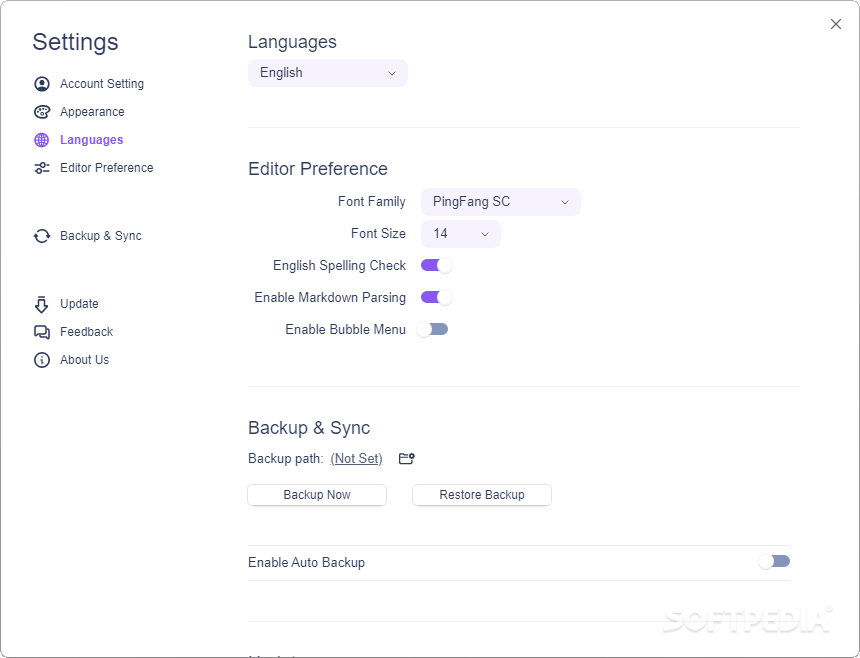
Task: Enable Auto Backup toggle
Action: pos(774,561)
